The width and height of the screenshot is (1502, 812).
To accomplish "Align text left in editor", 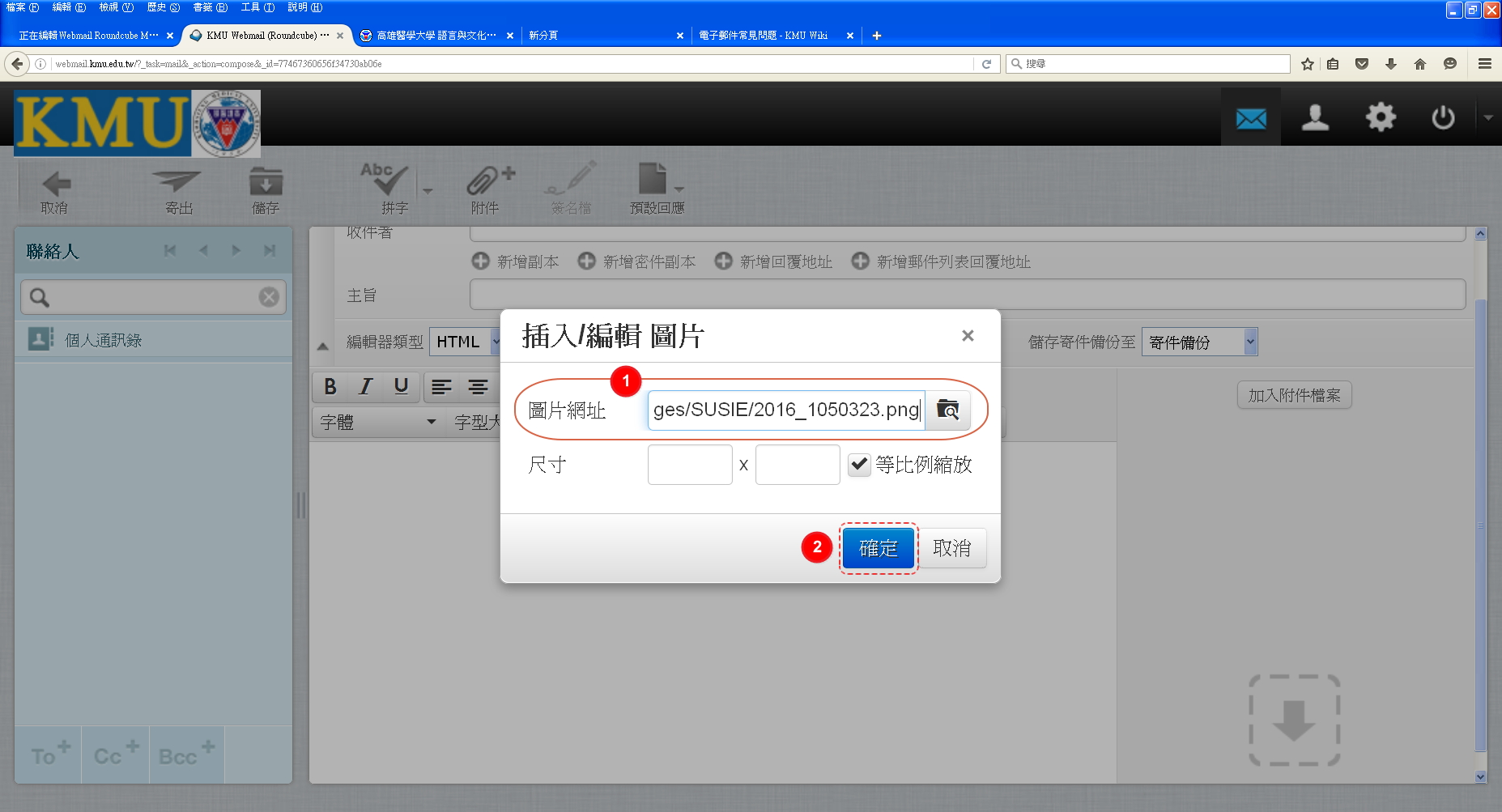I will (441, 386).
